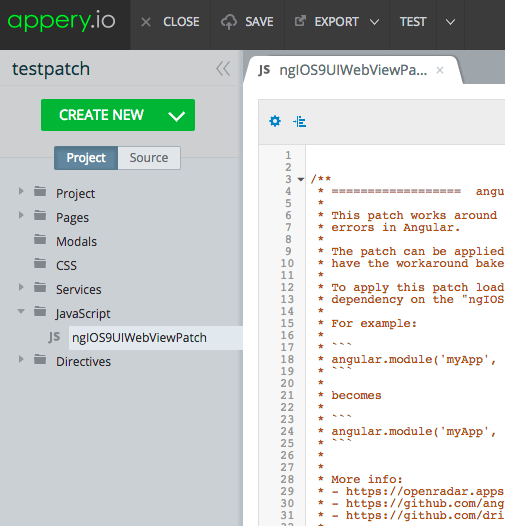The width and height of the screenshot is (505, 526).
Task: Click the EXPORT button
Action: (x=337, y=22)
